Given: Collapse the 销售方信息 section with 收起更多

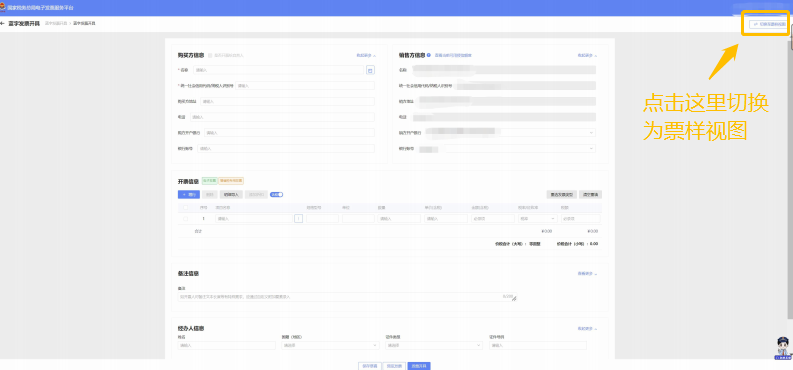Looking at the screenshot, I should point(587,55).
